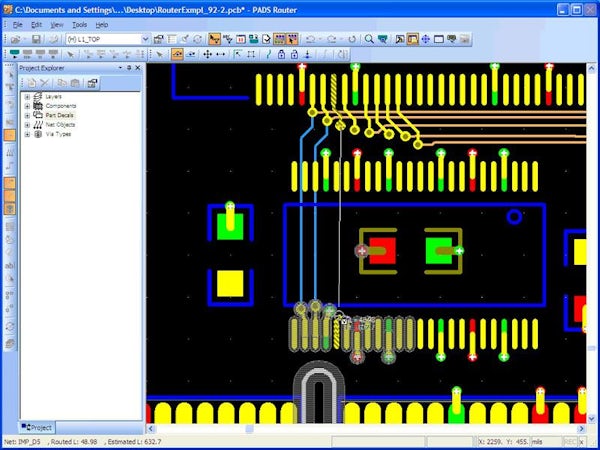Image resolution: width=600 pixels, height=450 pixels.
Task: Click the blue four-arrow pan icon
Action: pyautogui.click(x=426, y=39)
